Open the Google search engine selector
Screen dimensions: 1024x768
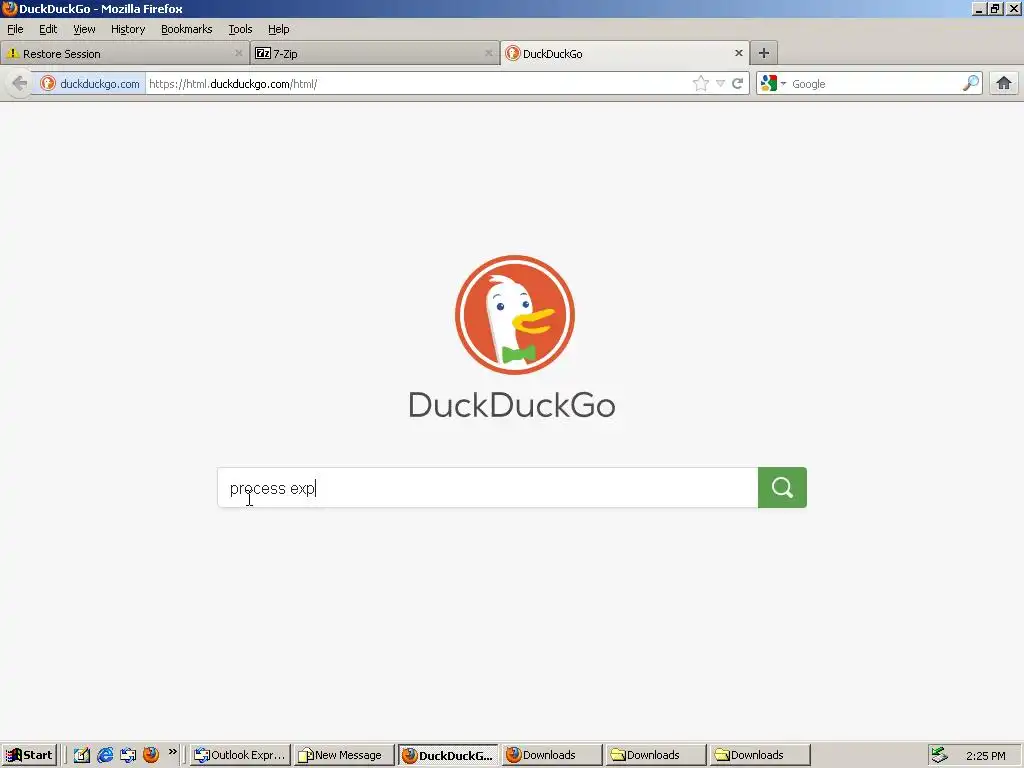[x=773, y=84]
